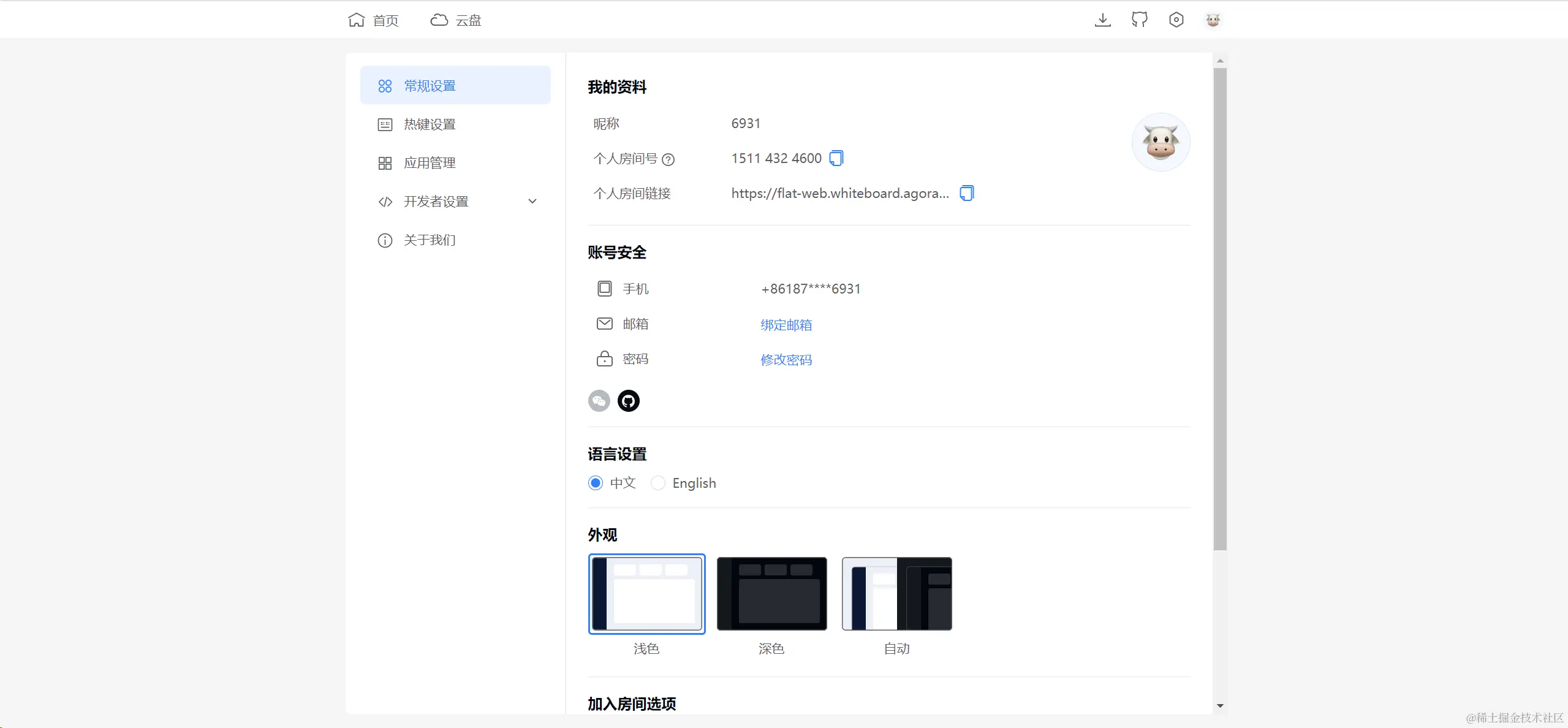Select the English language radio button

click(x=657, y=483)
